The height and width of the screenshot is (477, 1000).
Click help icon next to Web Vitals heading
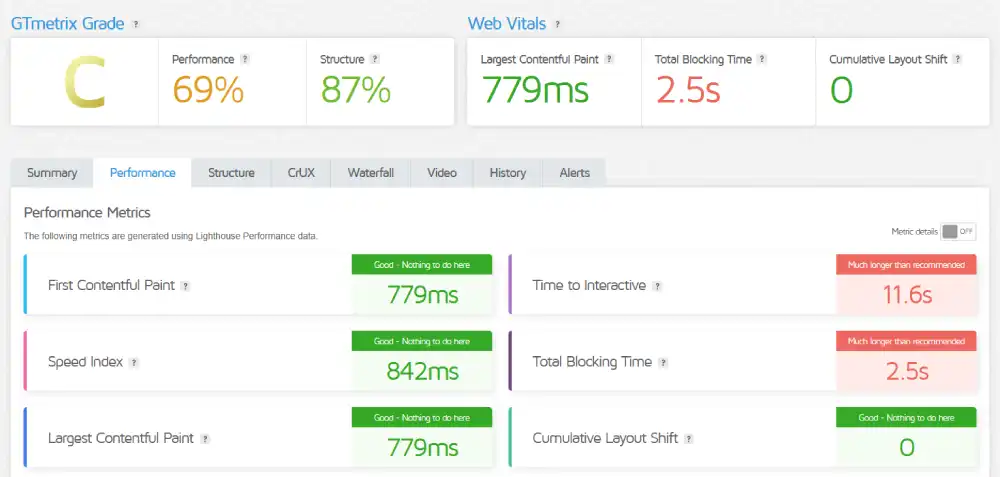(x=557, y=24)
